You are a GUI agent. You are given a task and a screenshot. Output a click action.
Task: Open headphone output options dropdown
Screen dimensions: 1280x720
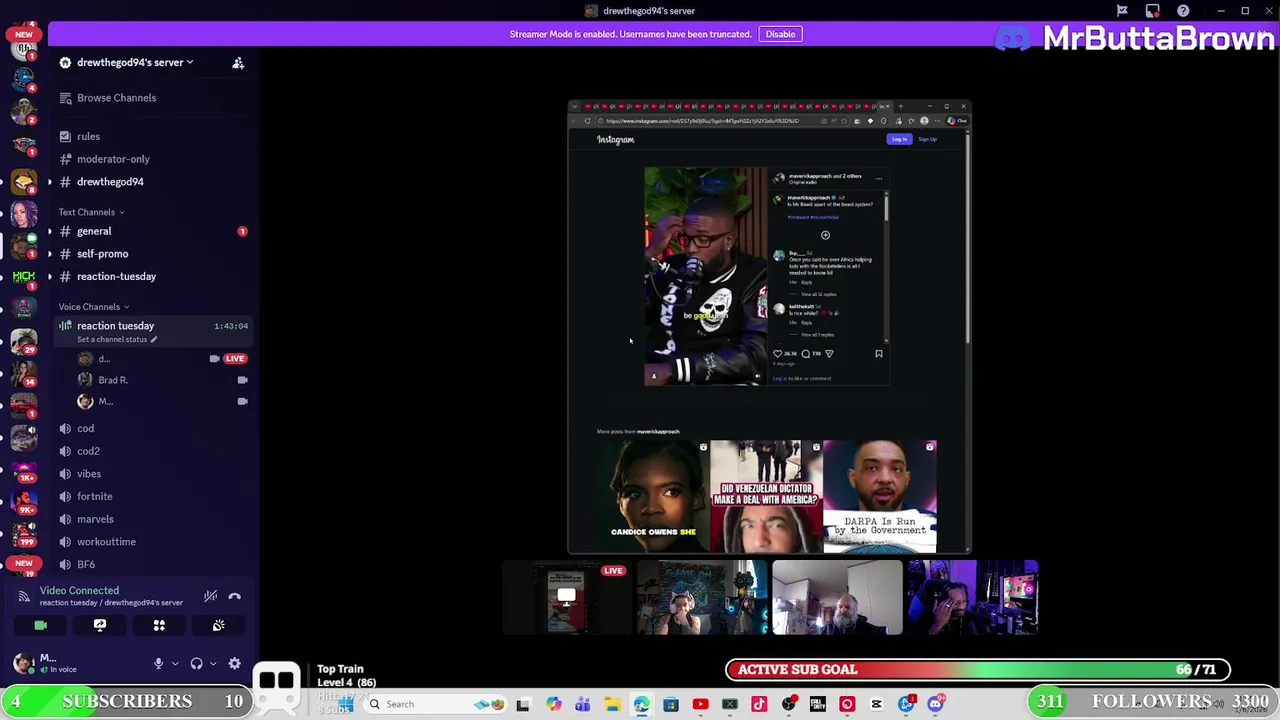[x=213, y=663]
